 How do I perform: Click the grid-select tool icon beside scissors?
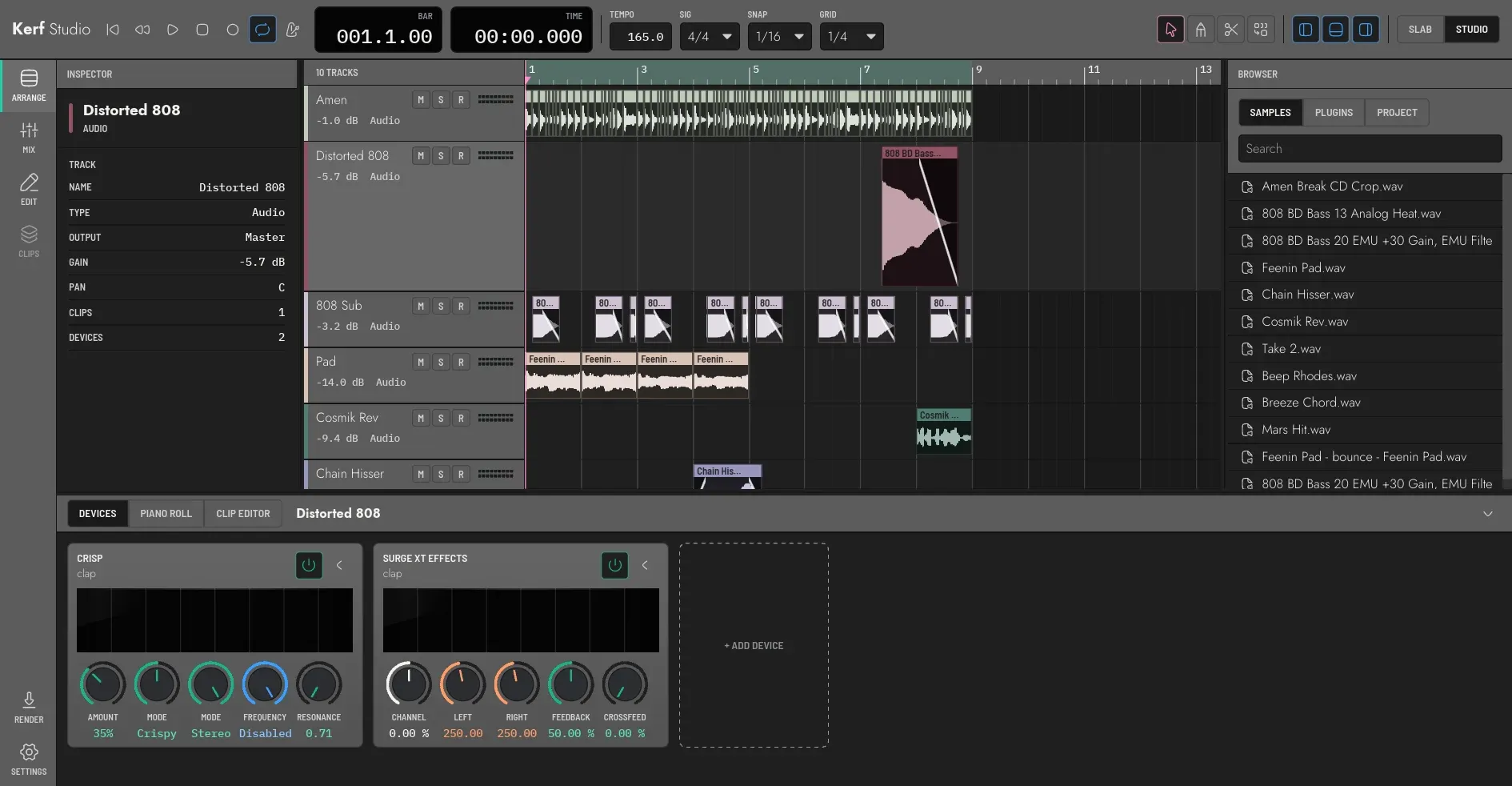(1261, 30)
